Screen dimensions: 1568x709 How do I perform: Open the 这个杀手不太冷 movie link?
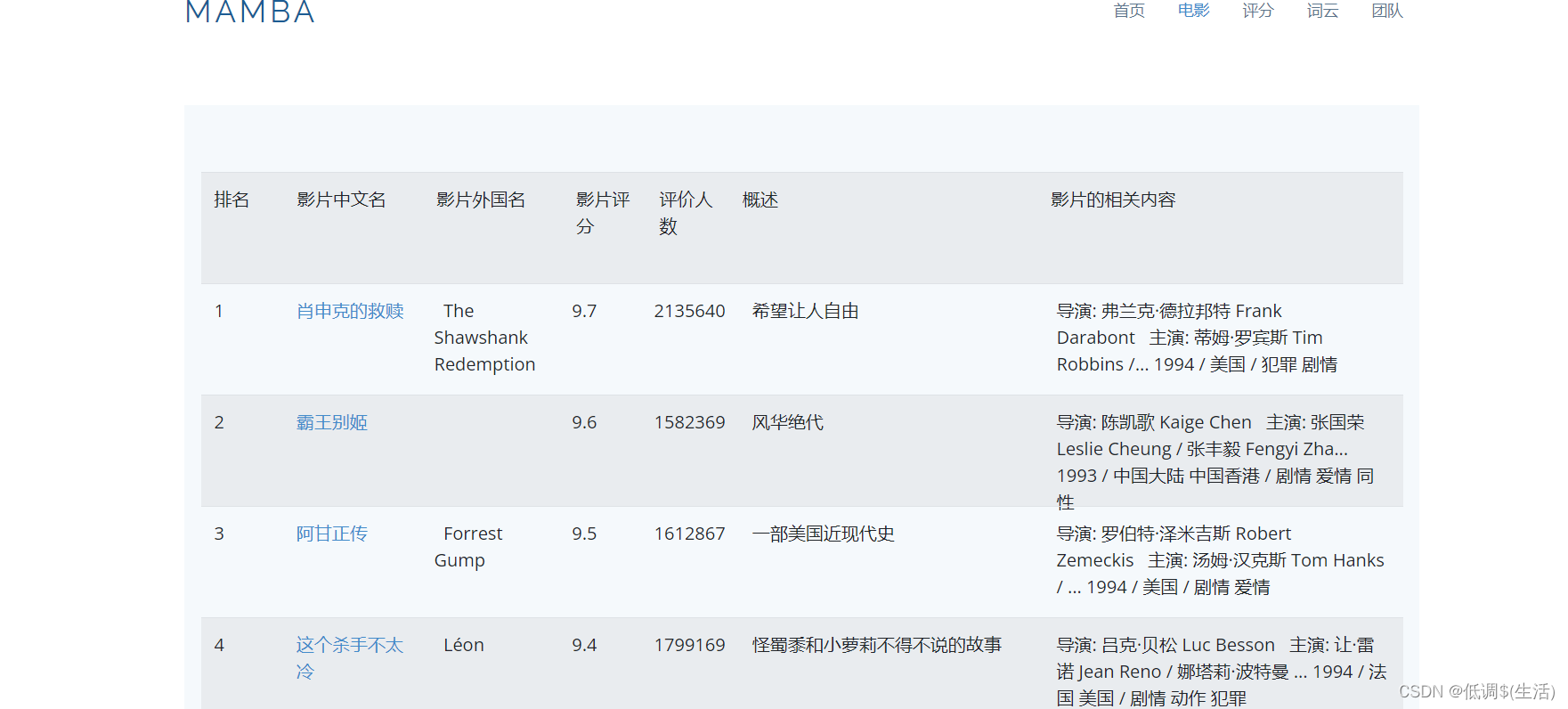click(350, 658)
